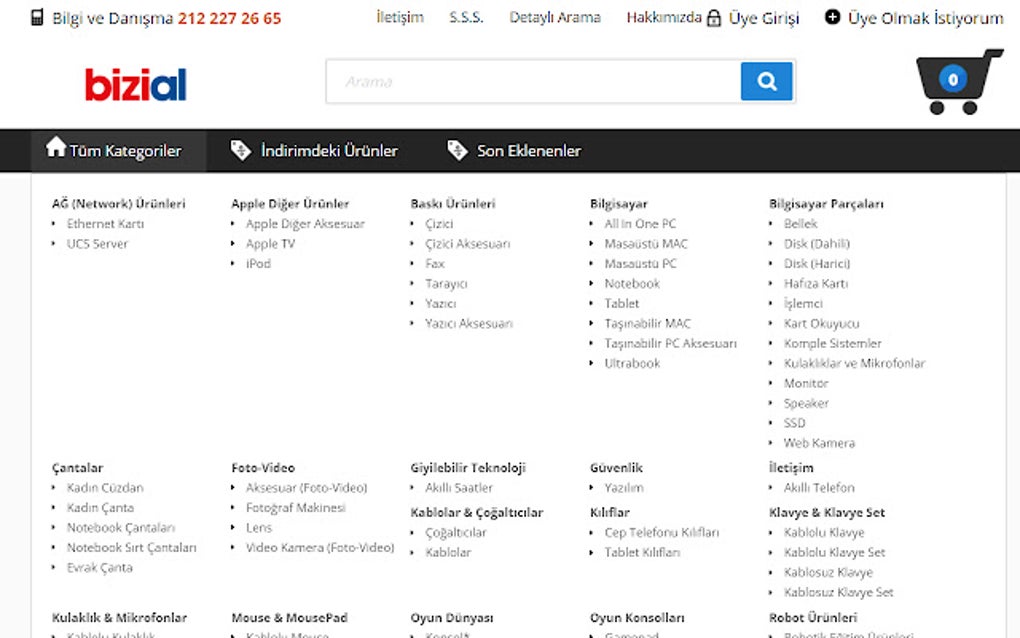This screenshot has width=1020, height=638.
Task: Click the home icon on Tüm Kategoriler
Action: click(56, 149)
